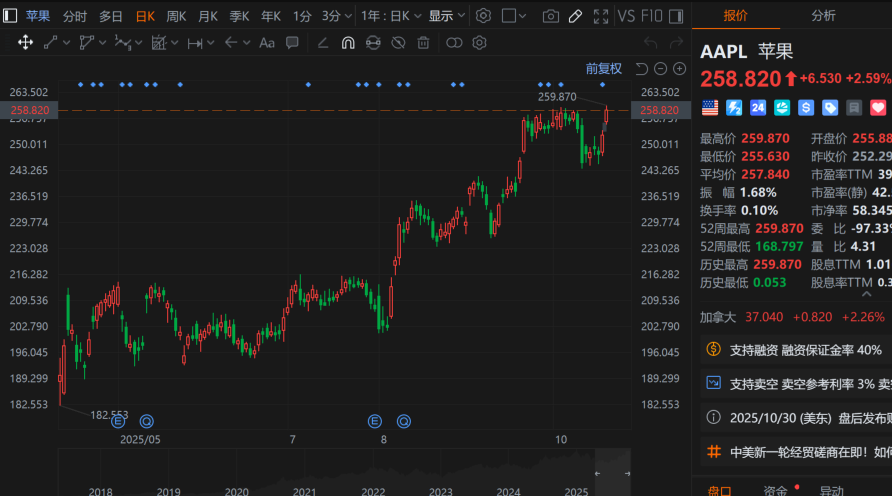Activate the pencil draw icon

tap(575, 16)
